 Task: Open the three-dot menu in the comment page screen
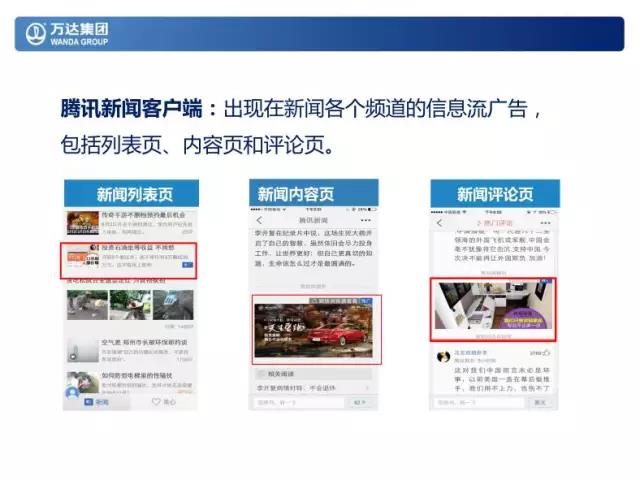[x=545, y=223]
